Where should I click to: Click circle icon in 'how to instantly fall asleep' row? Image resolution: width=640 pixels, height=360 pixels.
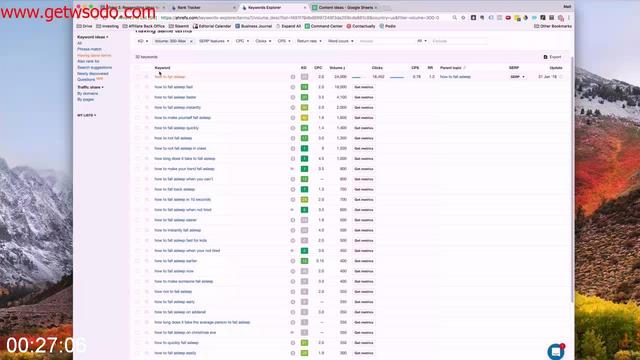(x=293, y=230)
